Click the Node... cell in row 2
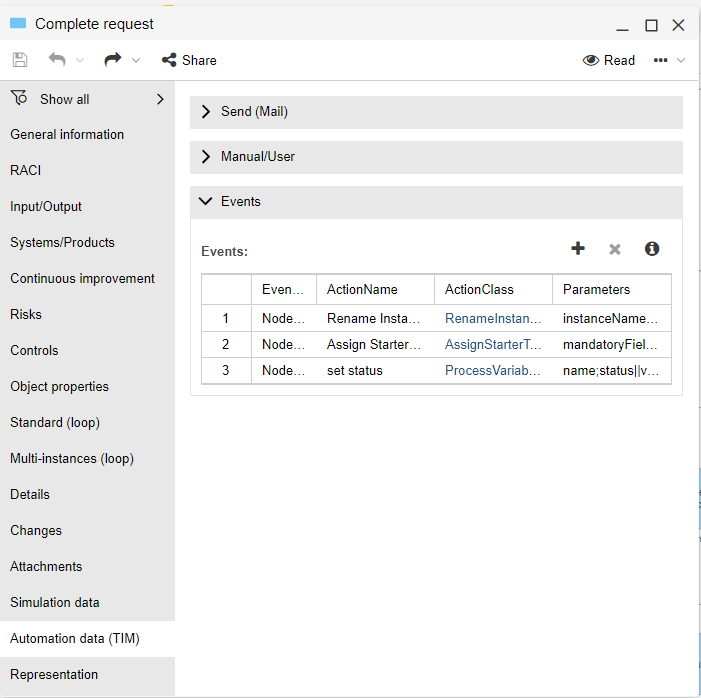701x698 pixels. (x=284, y=344)
